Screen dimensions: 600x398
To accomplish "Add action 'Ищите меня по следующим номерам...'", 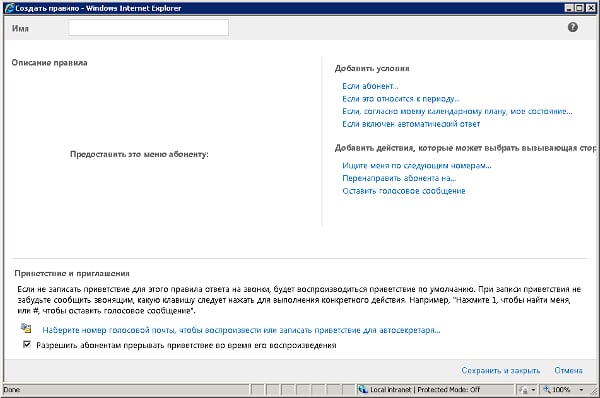I will pyautogui.click(x=417, y=166).
